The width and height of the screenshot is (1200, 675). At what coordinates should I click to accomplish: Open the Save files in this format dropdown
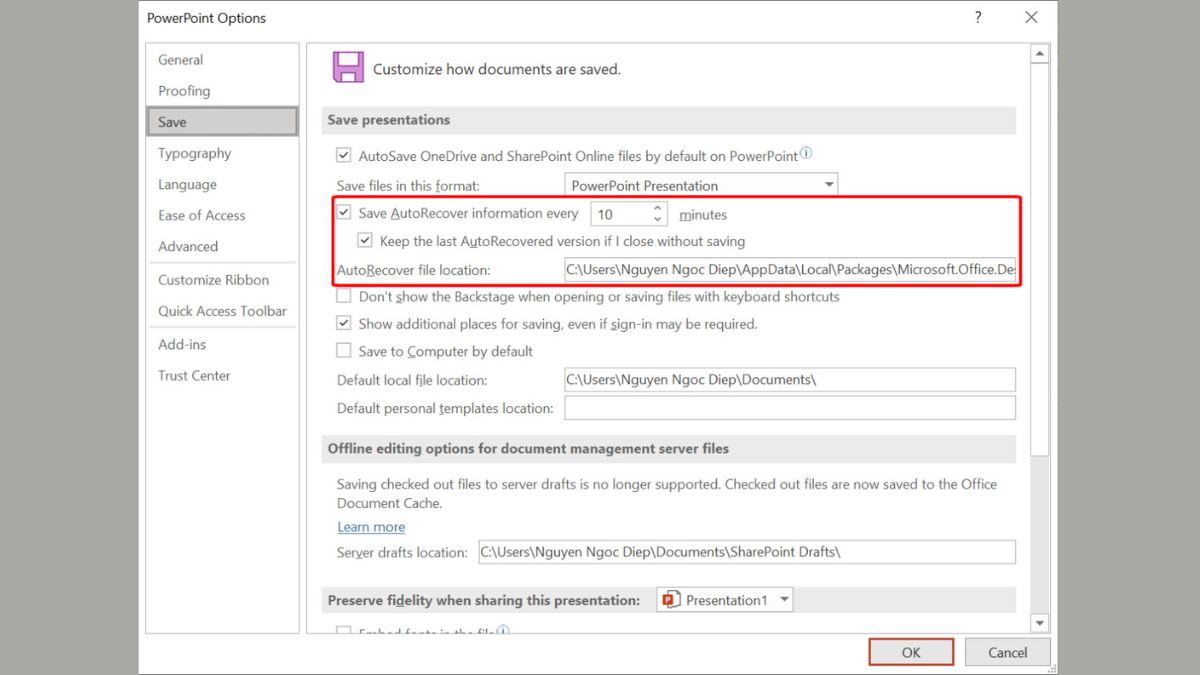(x=701, y=185)
